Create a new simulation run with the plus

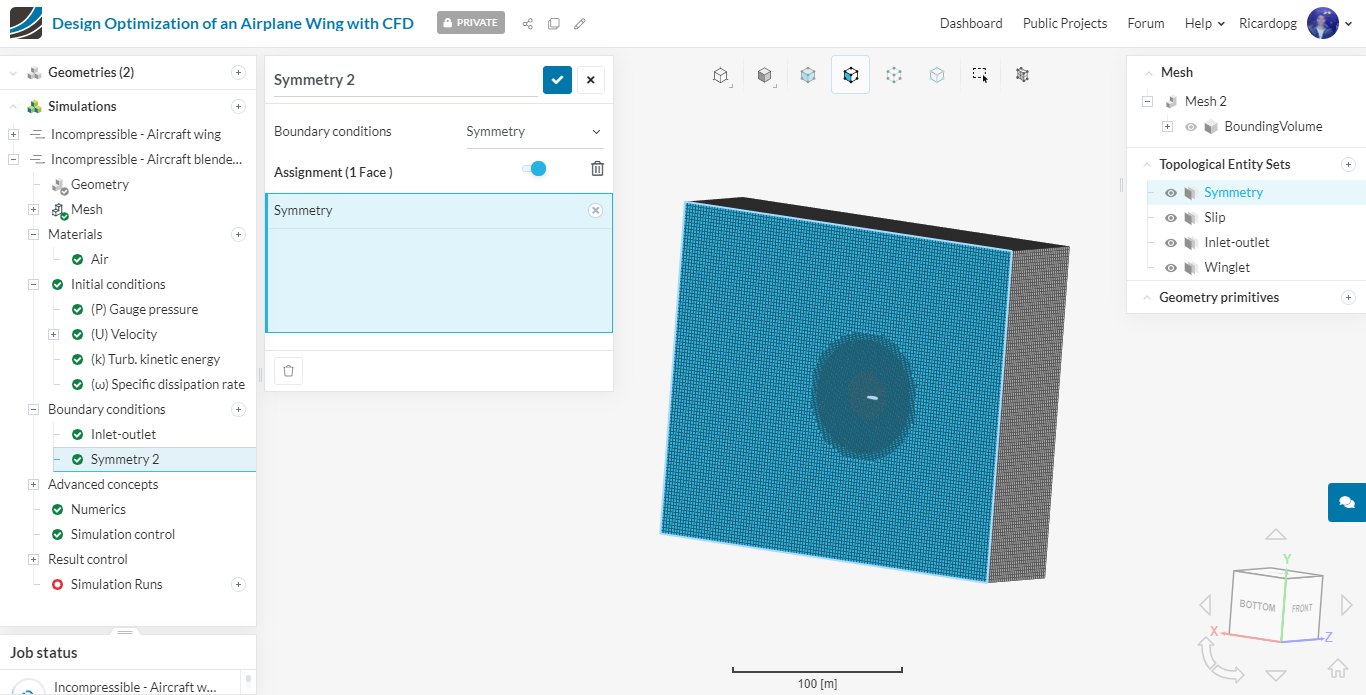[x=238, y=584]
